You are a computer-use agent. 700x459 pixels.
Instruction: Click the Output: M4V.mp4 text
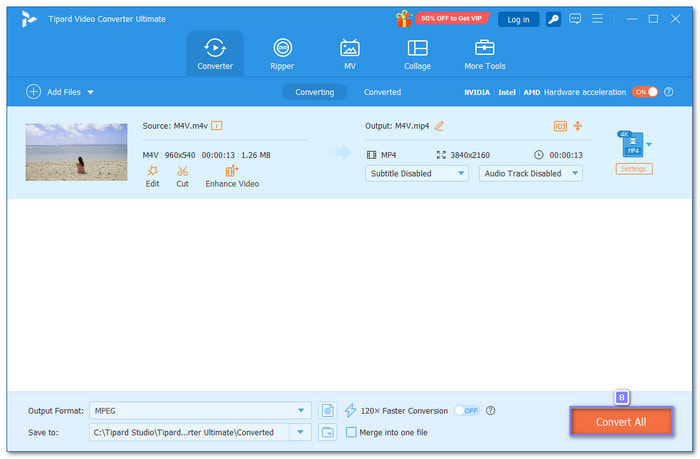(x=397, y=126)
